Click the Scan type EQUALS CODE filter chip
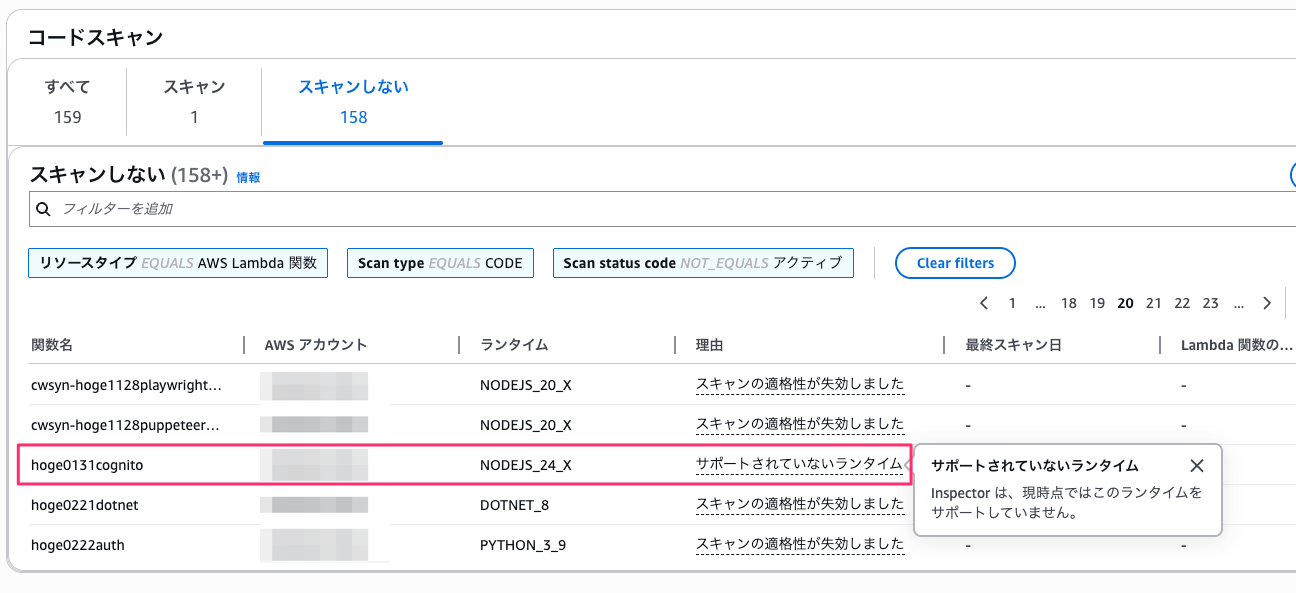 (440, 263)
